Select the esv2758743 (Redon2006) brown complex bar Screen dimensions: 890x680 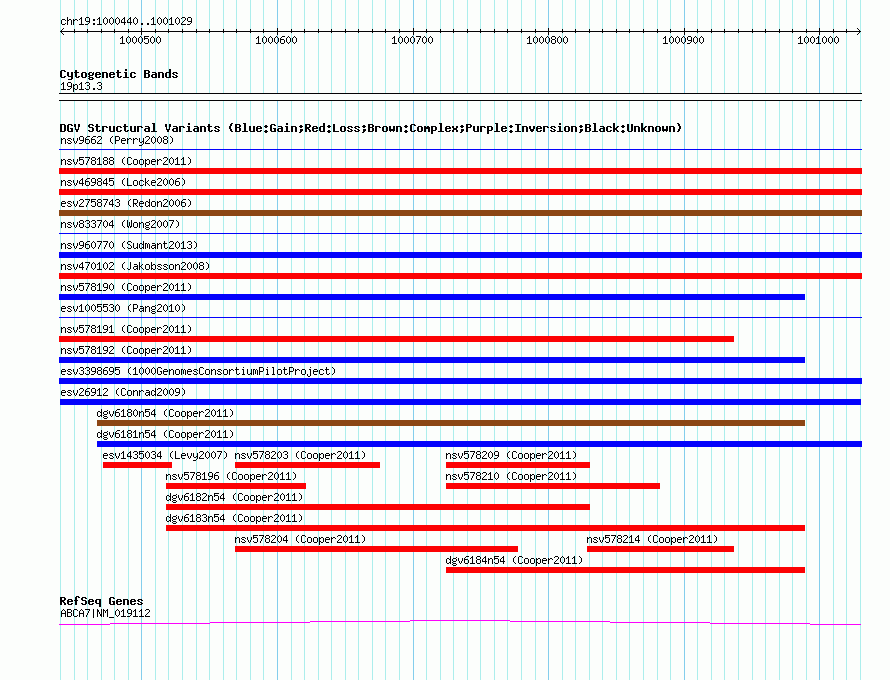(x=460, y=213)
